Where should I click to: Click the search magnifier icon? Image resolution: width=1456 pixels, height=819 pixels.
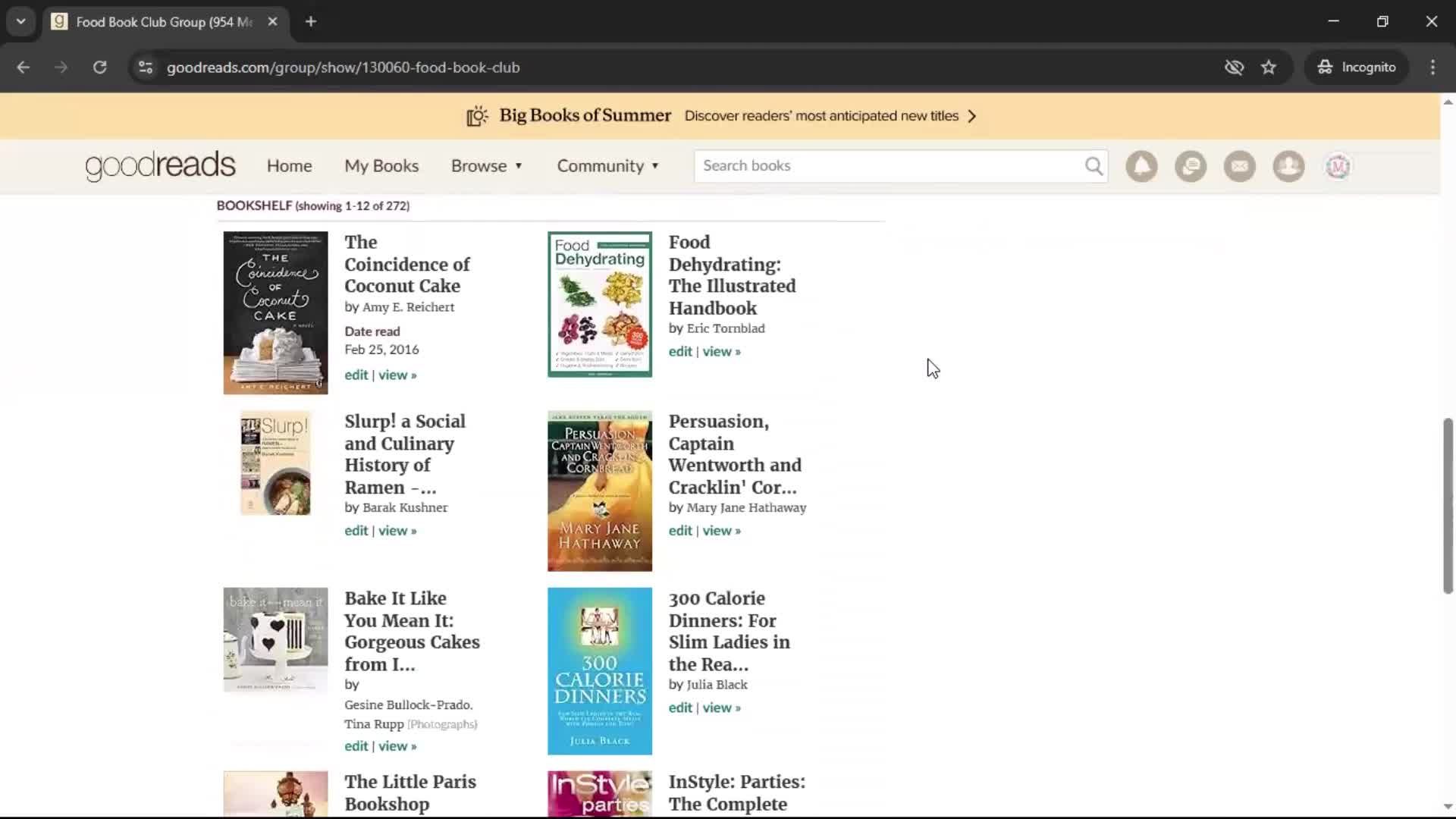(1094, 166)
